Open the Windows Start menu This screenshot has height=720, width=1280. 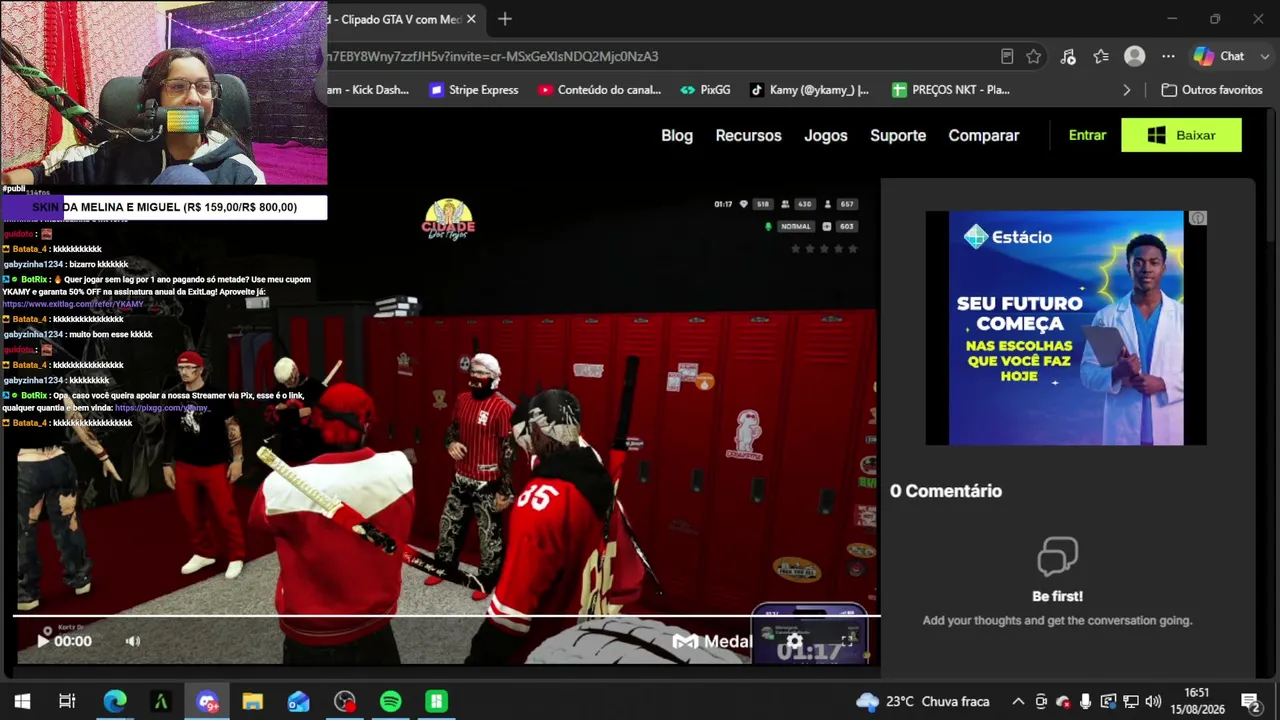pos(22,702)
